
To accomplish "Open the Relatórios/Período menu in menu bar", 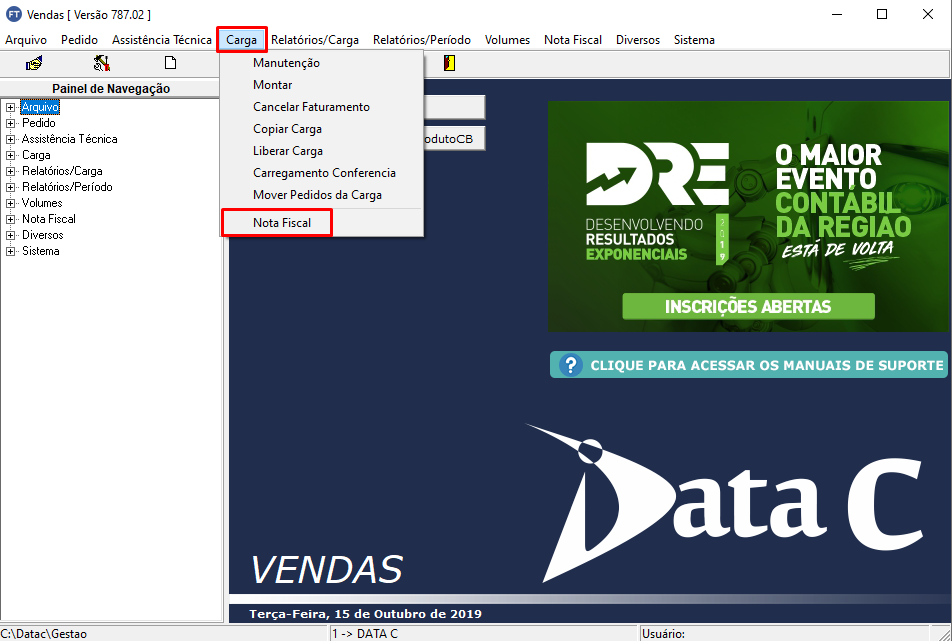I will point(422,40).
